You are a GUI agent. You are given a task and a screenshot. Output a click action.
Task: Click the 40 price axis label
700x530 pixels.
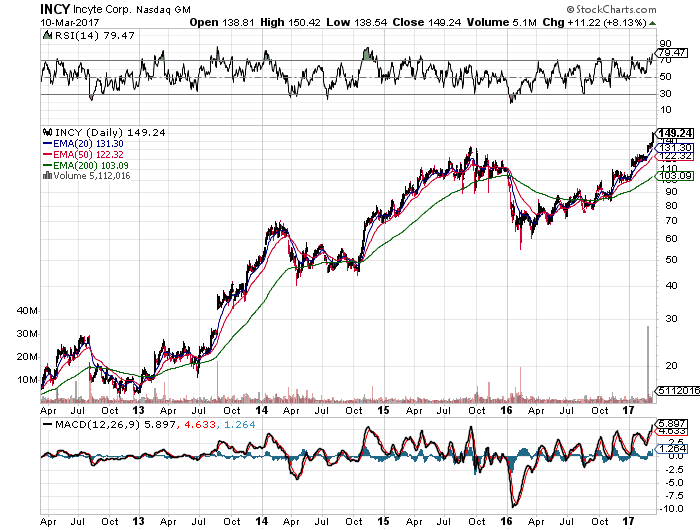tap(671, 286)
